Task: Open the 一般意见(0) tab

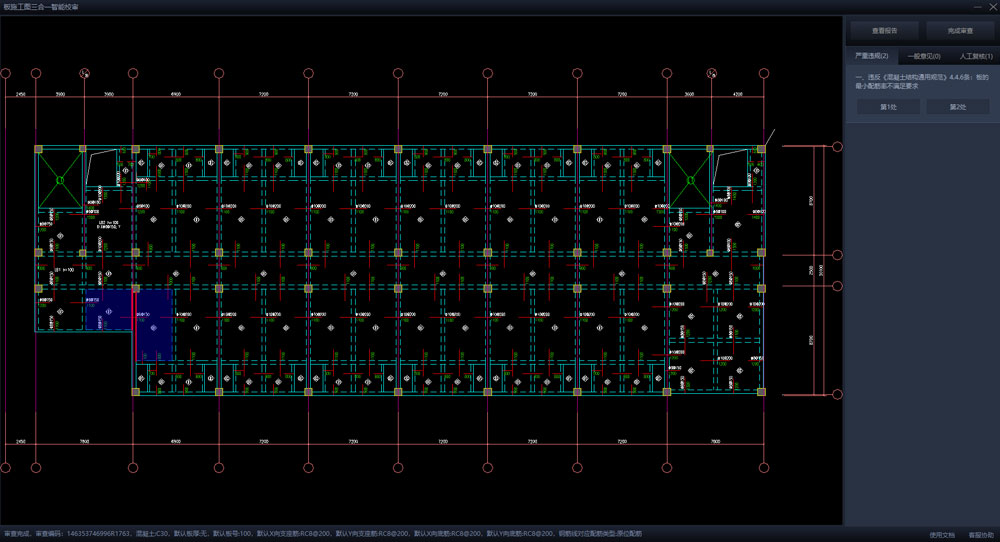Action: [x=923, y=56]
